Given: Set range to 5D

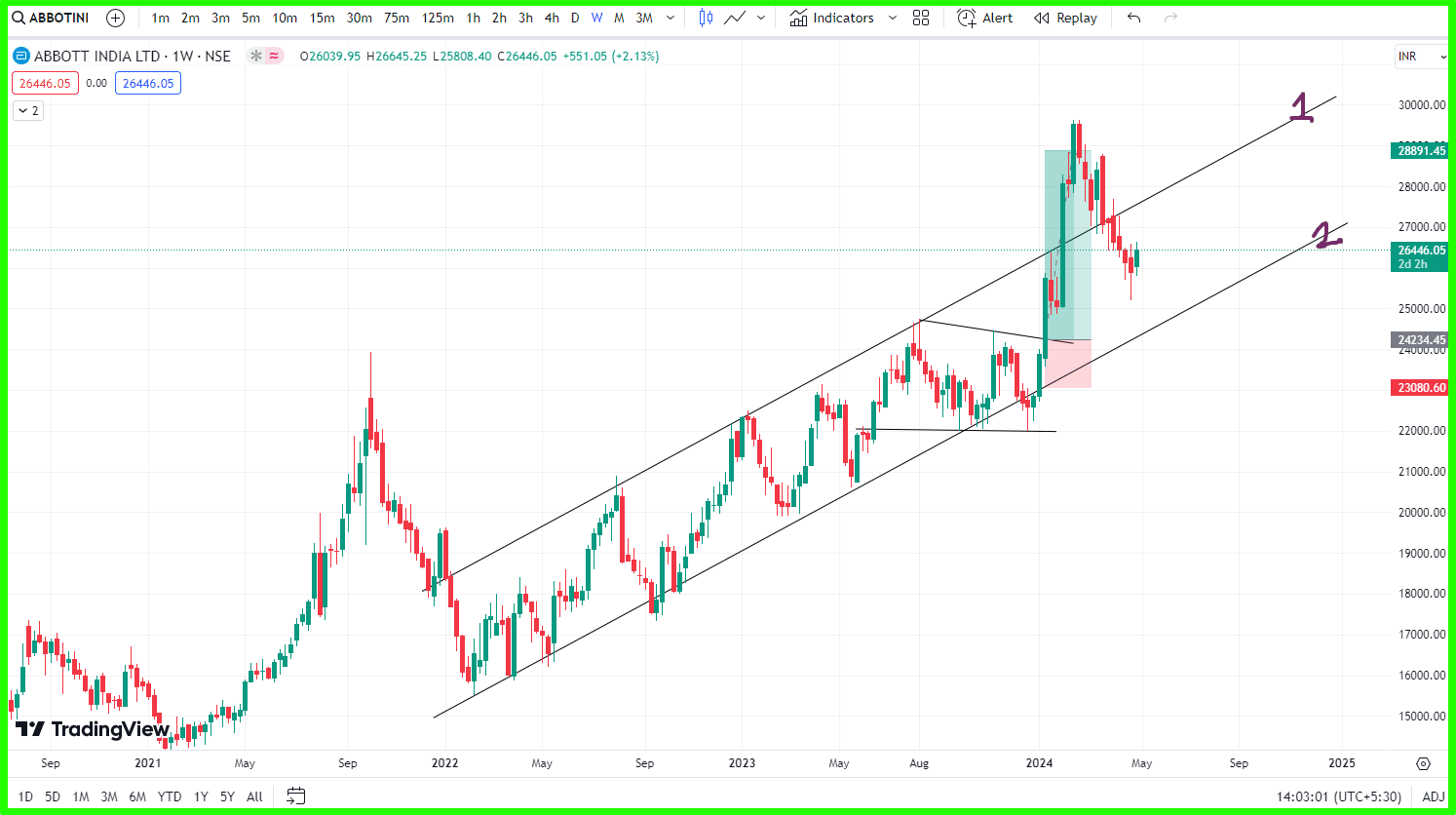Looking at the screenshot, I should (x=53, y=796).
